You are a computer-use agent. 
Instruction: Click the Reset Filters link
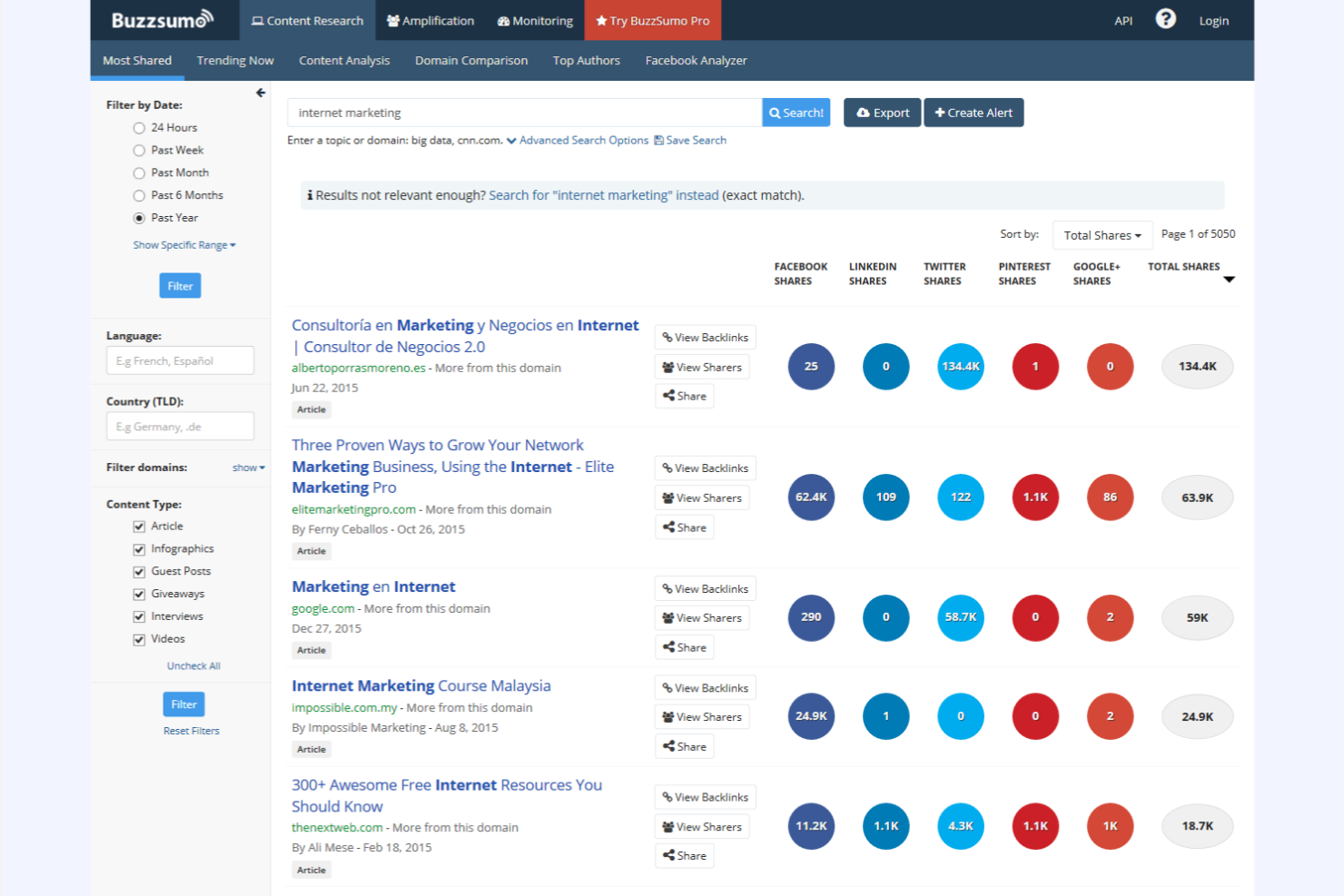(191, 730)
